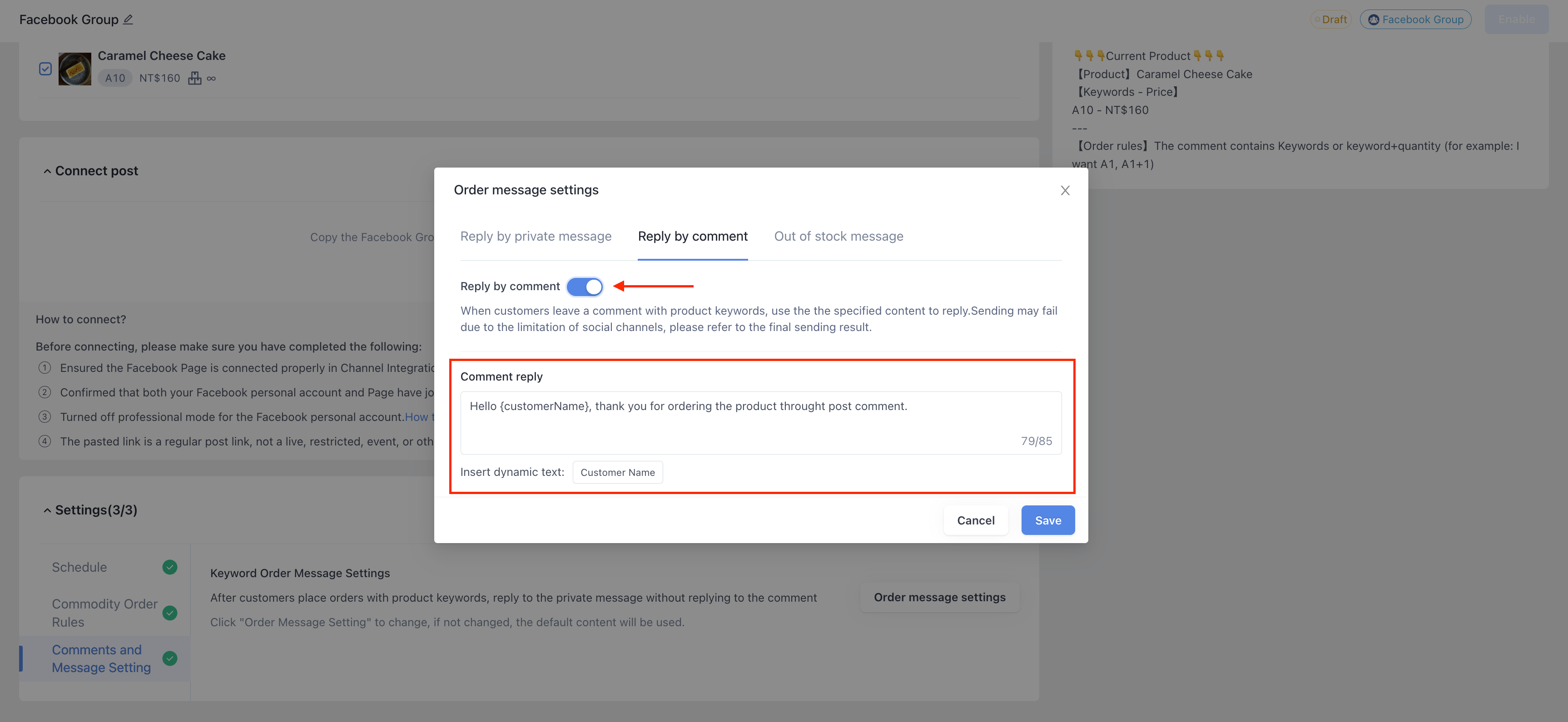Screen dimensions: 1568x722
Task: Uncheck the Caramel Cheese Cake product checkbox
Action: pyautogui.click(x=45, y=69)
